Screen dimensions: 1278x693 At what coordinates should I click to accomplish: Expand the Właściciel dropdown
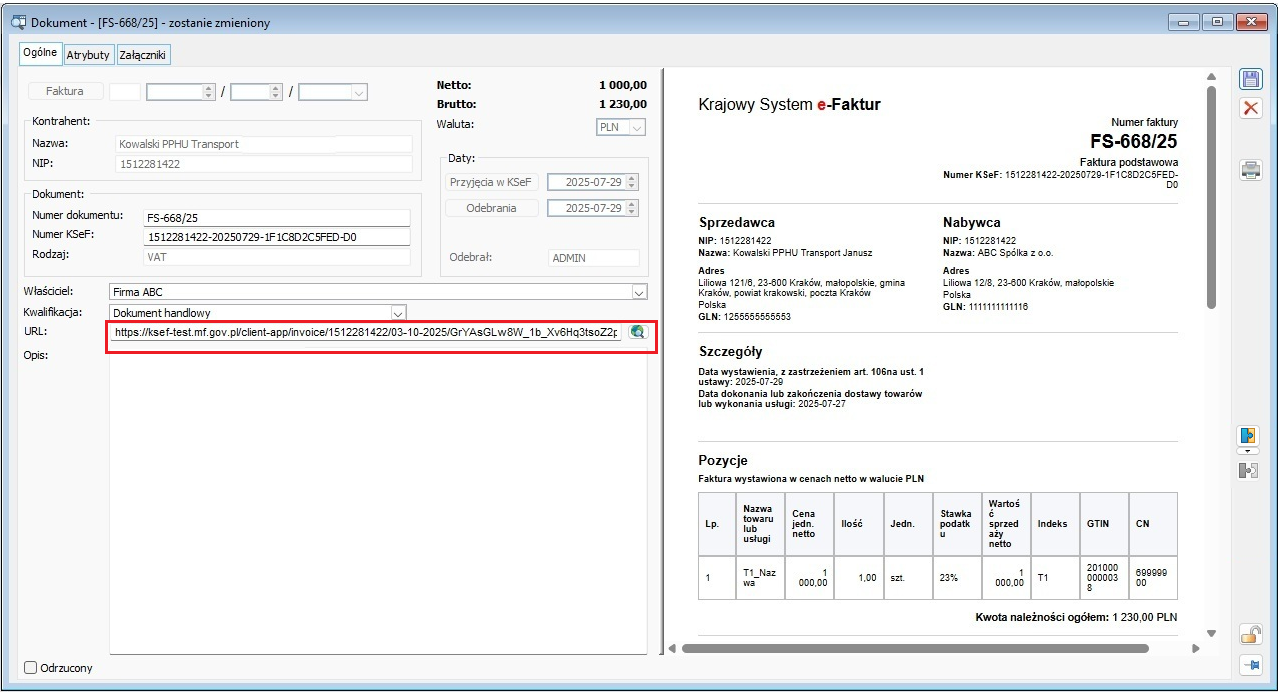[x=639, y=292]
